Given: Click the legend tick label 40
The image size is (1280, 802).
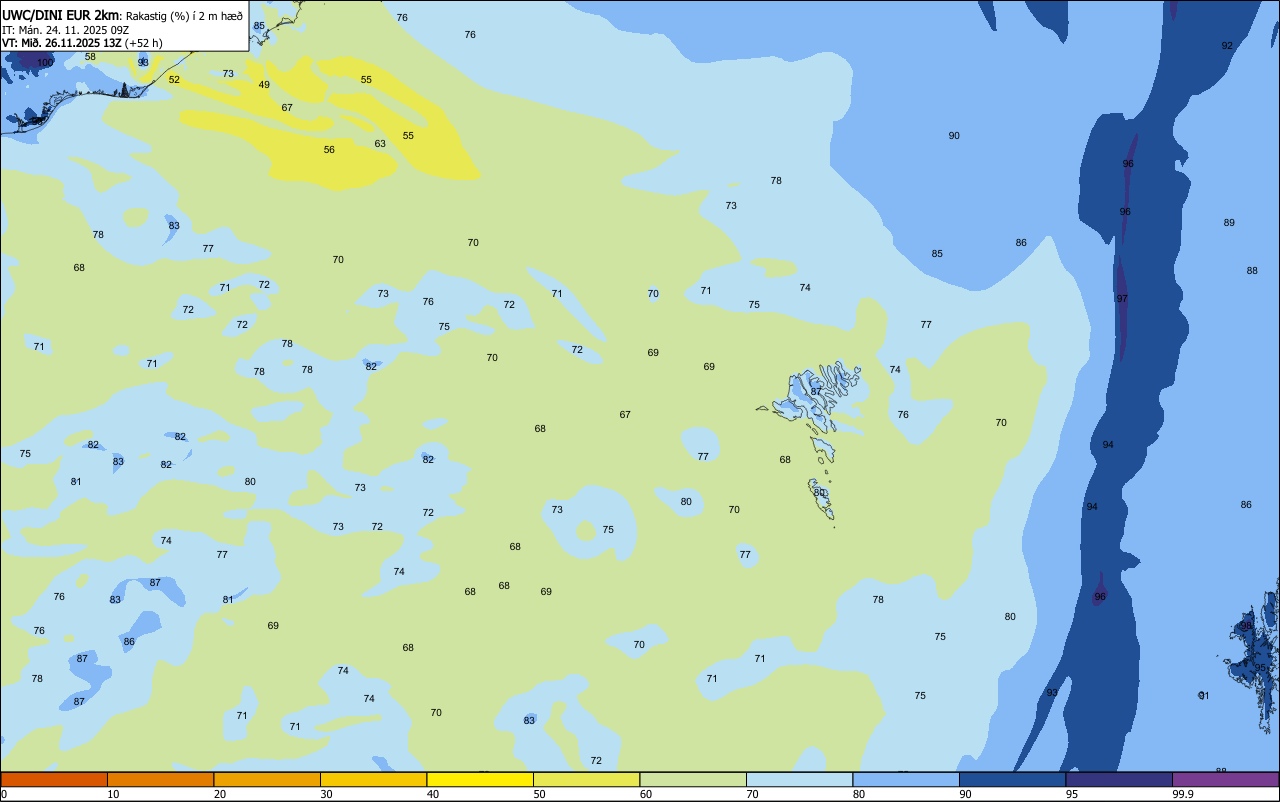Looking at the screenshot, I should click(x=433, y=794).
